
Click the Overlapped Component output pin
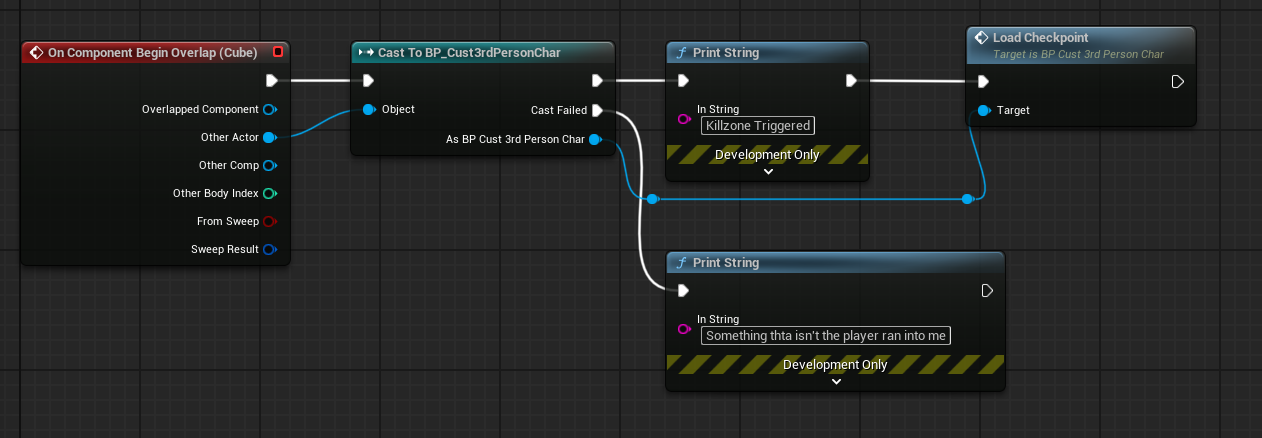point(269,109)
